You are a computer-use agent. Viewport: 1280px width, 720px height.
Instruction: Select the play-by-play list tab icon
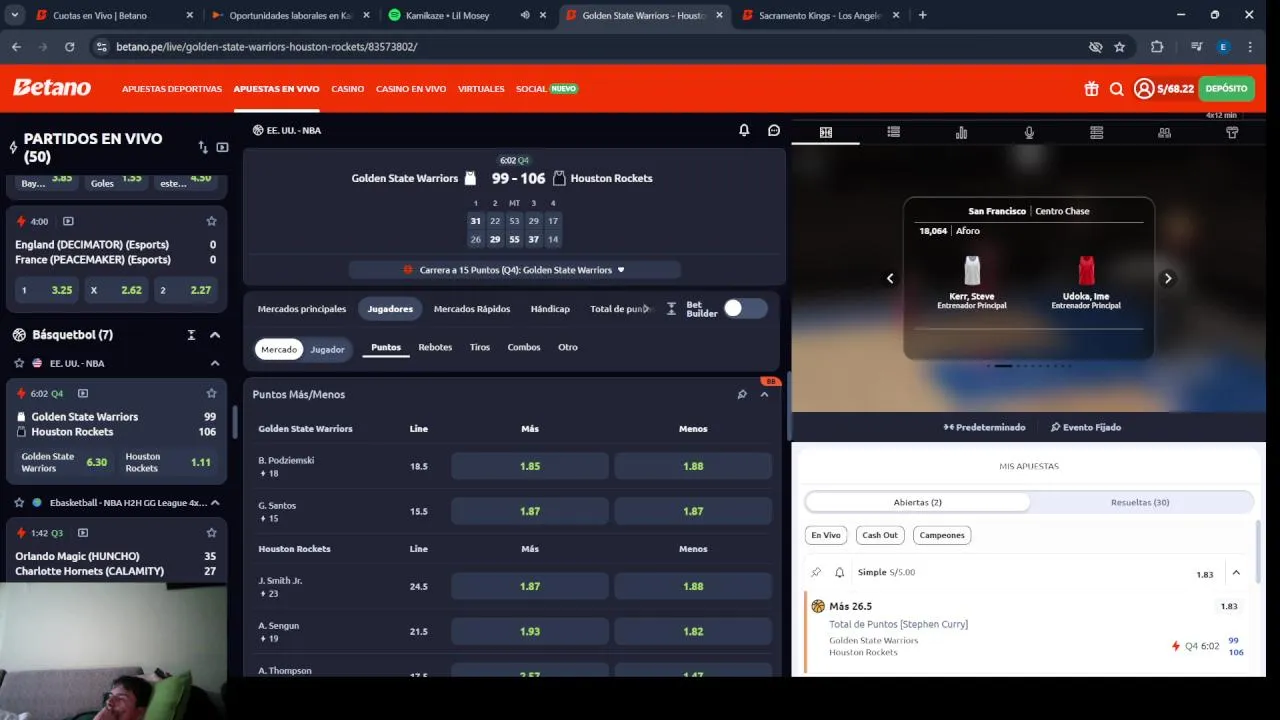coord(893,132)
